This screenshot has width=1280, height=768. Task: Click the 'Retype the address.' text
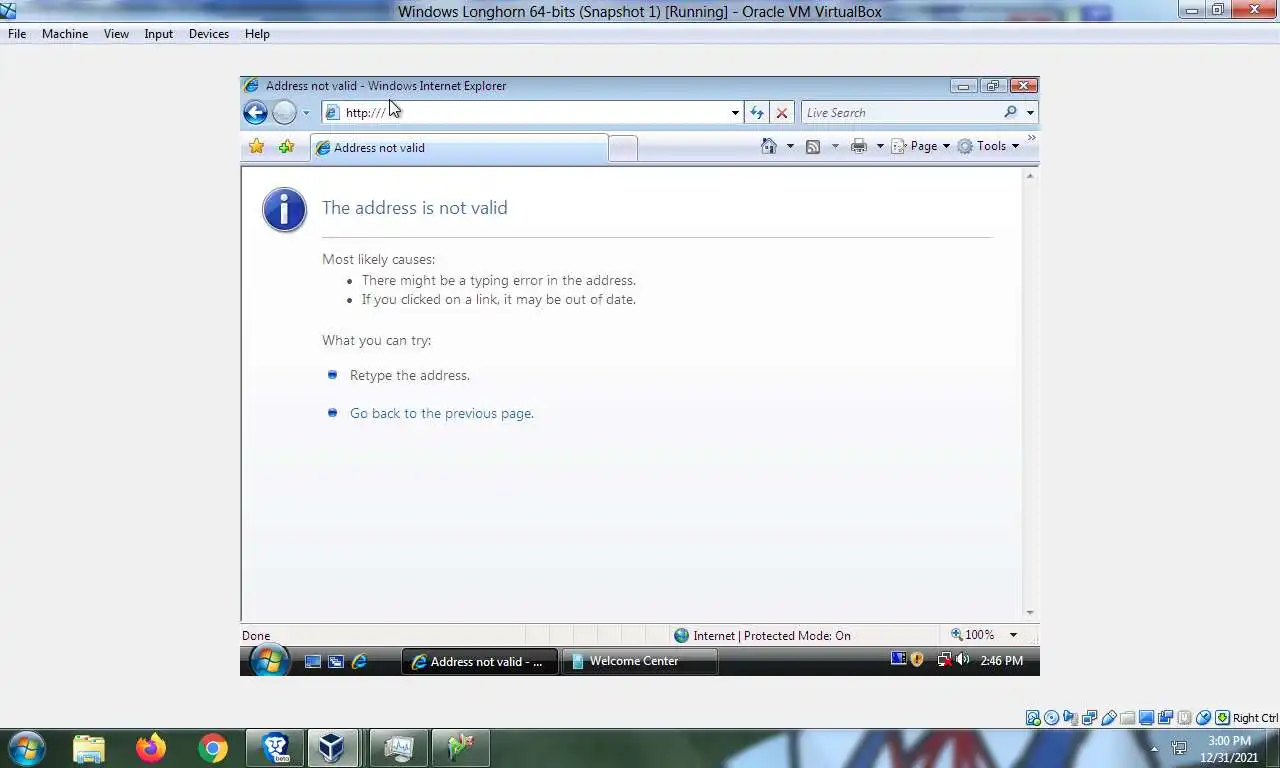pos(410,375)
